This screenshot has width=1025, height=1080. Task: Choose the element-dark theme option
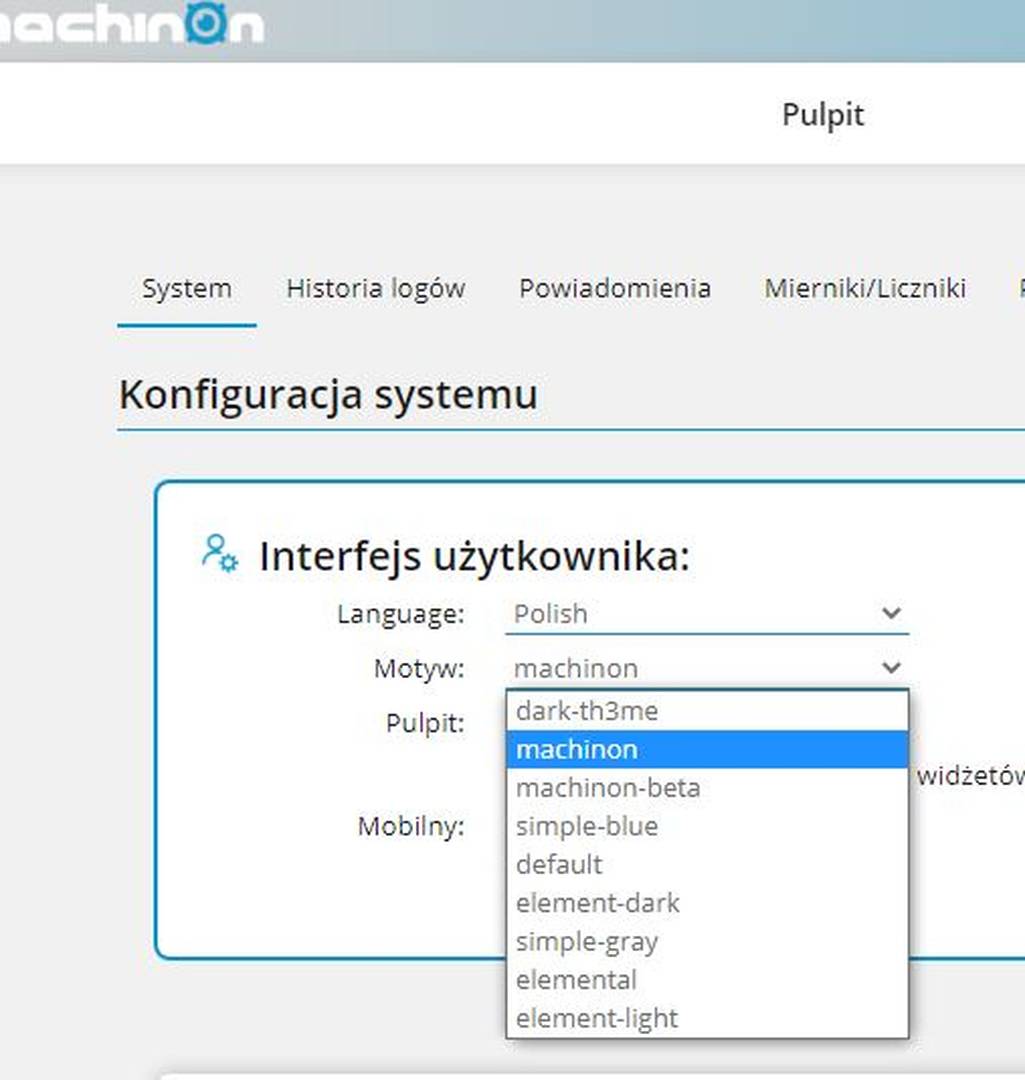click(707, 903)
